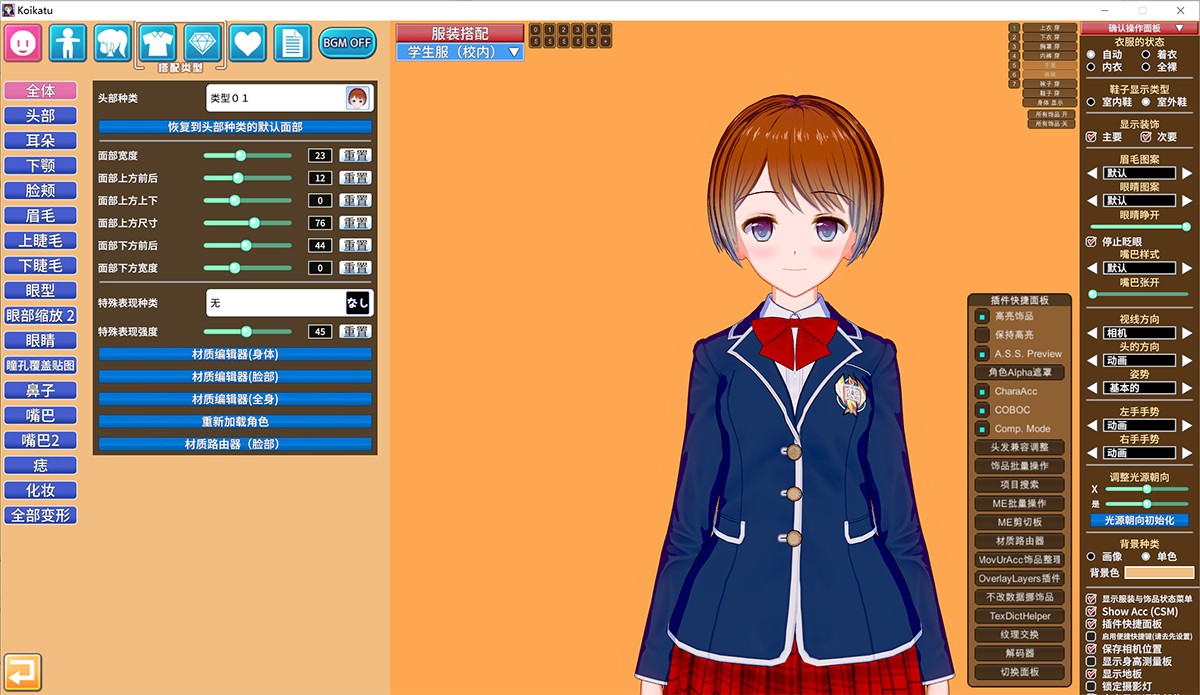
Task: Toggle the 停止眨眼 checkbox
Action: click(1092, 242)
